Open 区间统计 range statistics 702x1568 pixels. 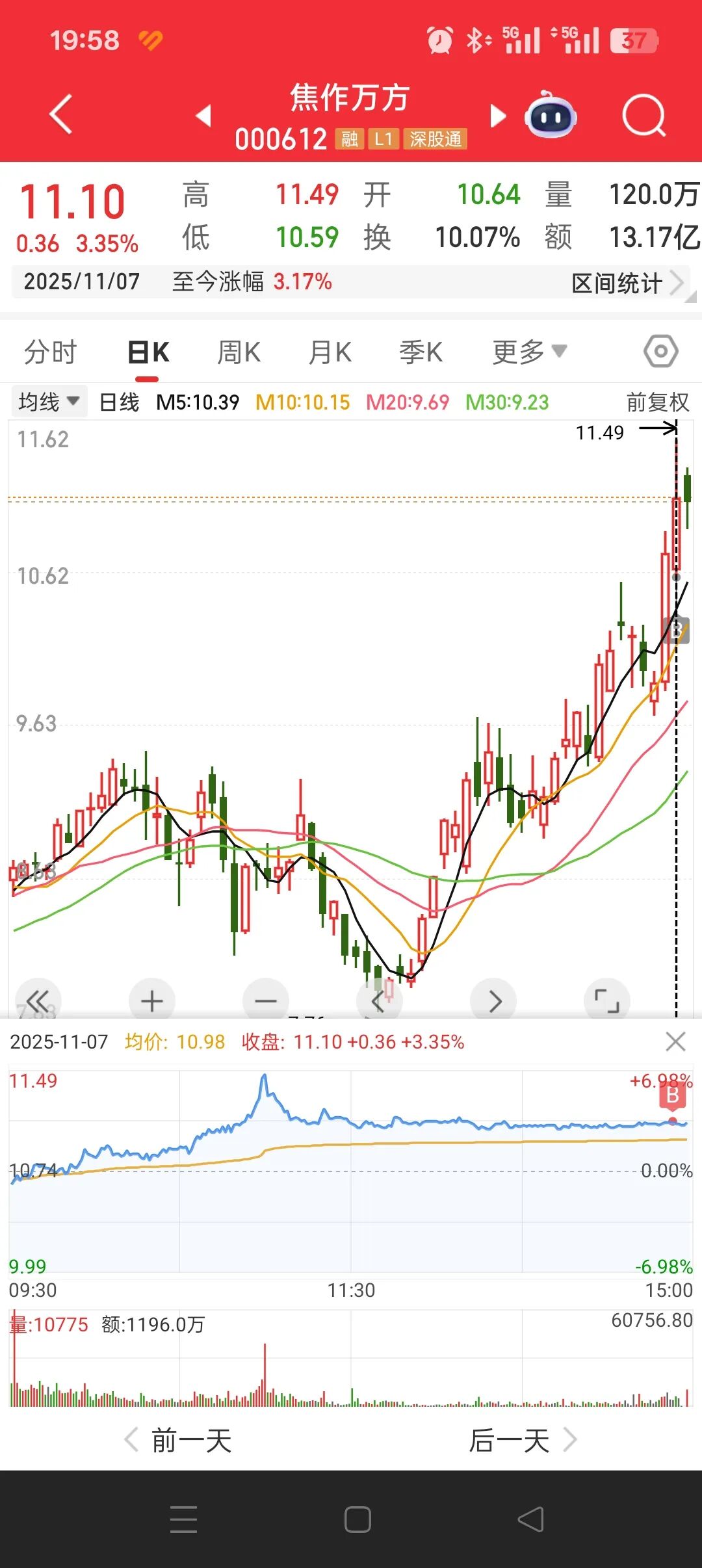pos(626,283)
